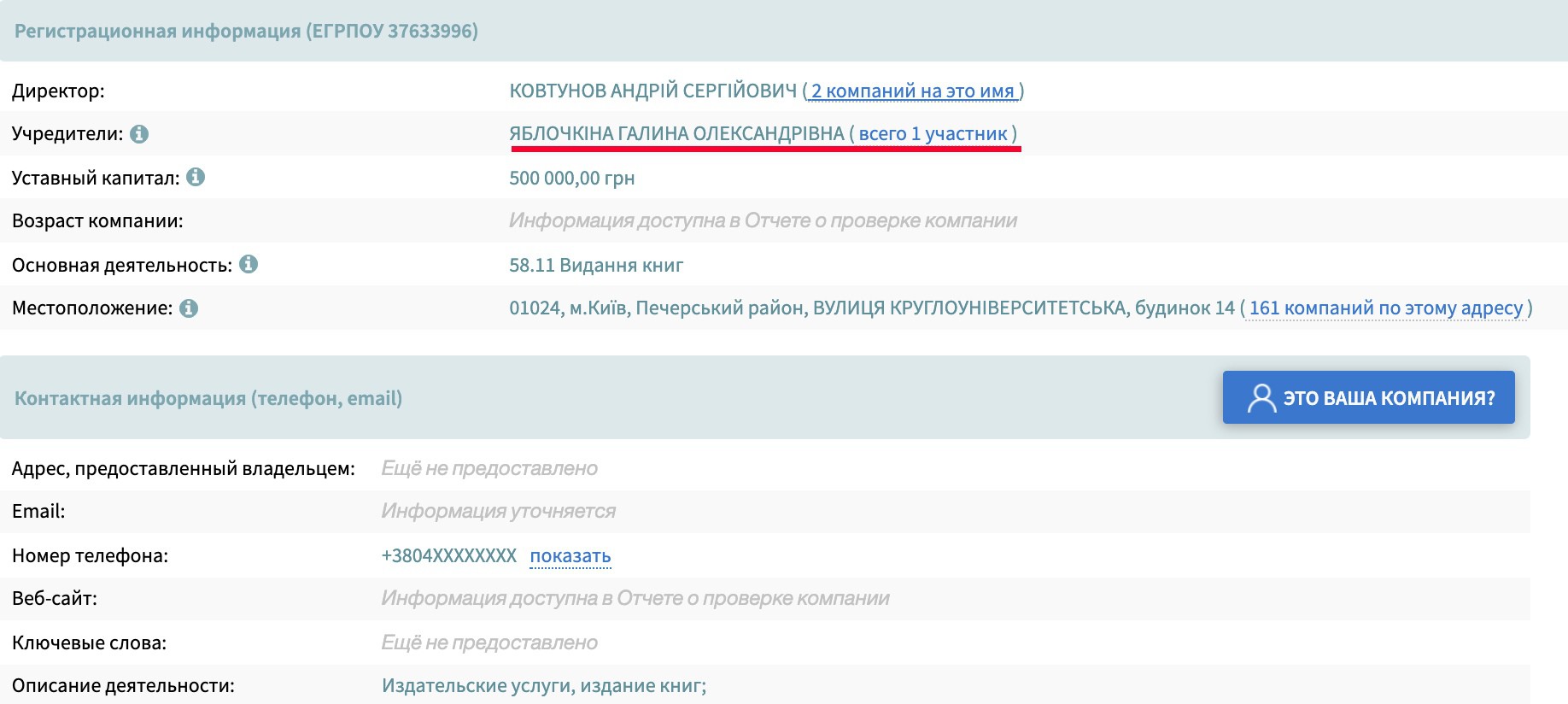The width and height of the screenshot is (1568, 704).
Task: Click the report notice in the Возраст компании row
Action: (x=763, y=221)
